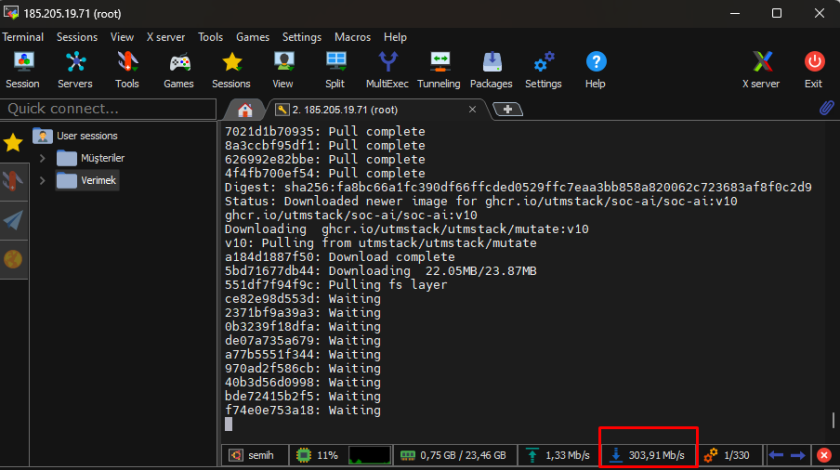The image size is (840, 470).
Task: Click the Packages toolbar icon
Action: coord(491,69)
